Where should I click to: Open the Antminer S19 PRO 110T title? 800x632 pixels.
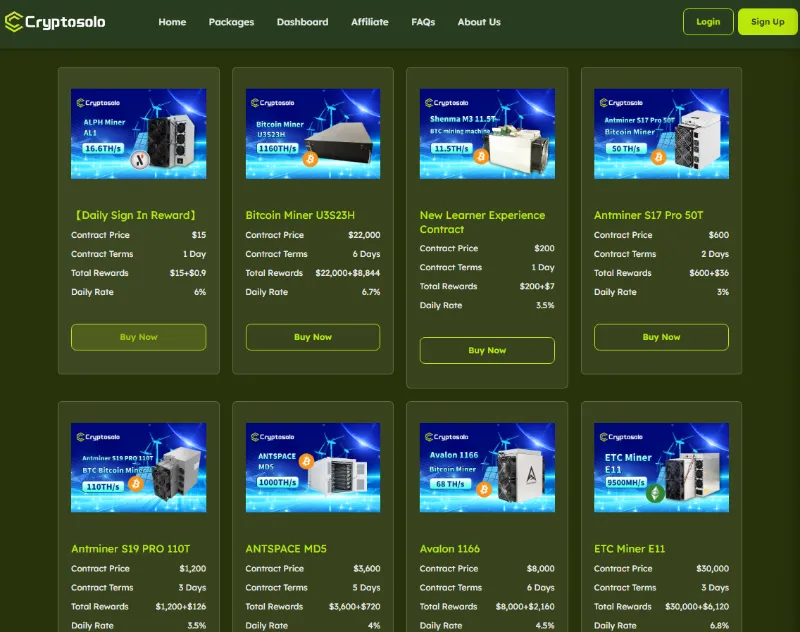click(130, 549)
